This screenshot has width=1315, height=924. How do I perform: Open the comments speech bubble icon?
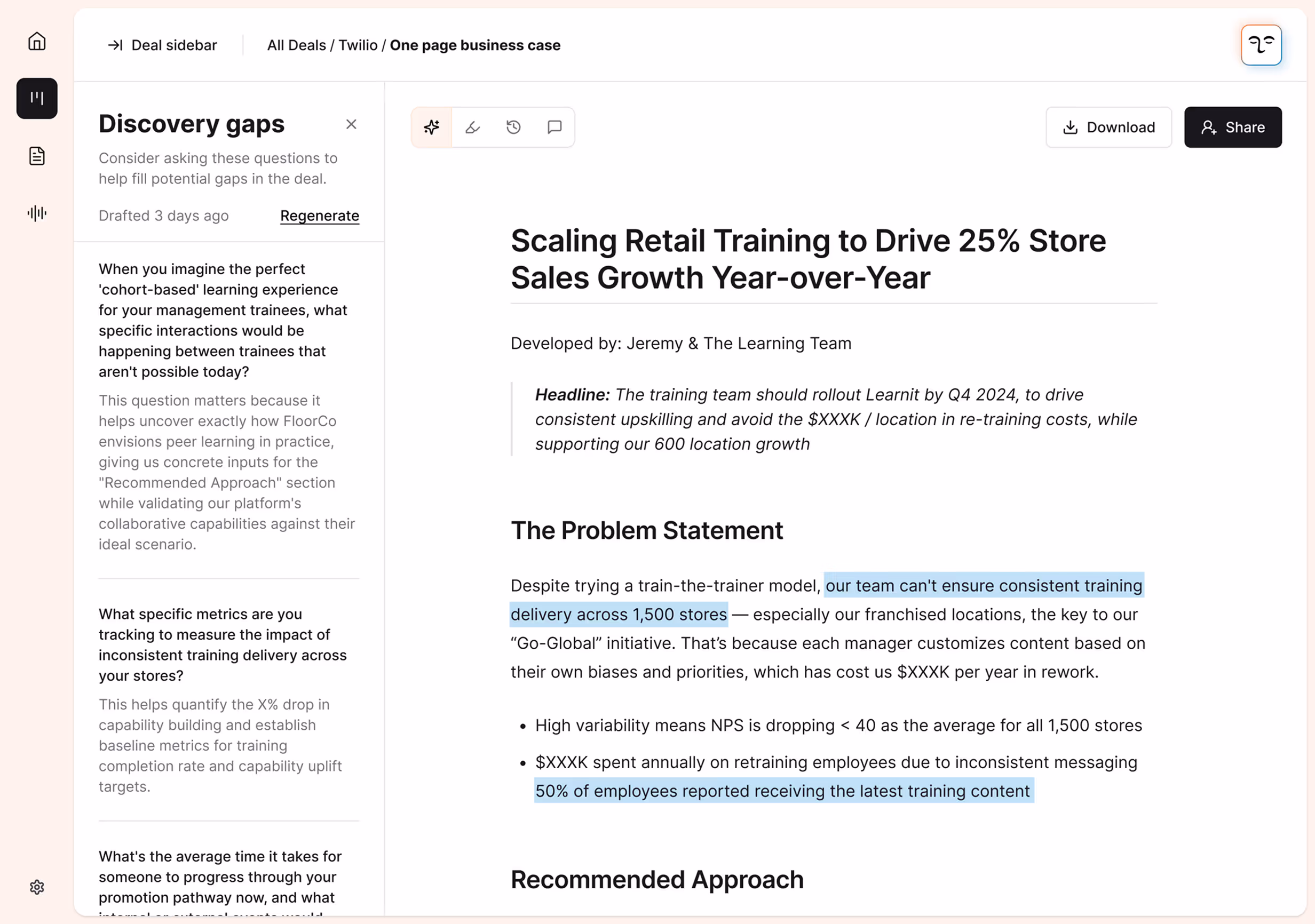(x=554, y=127)
